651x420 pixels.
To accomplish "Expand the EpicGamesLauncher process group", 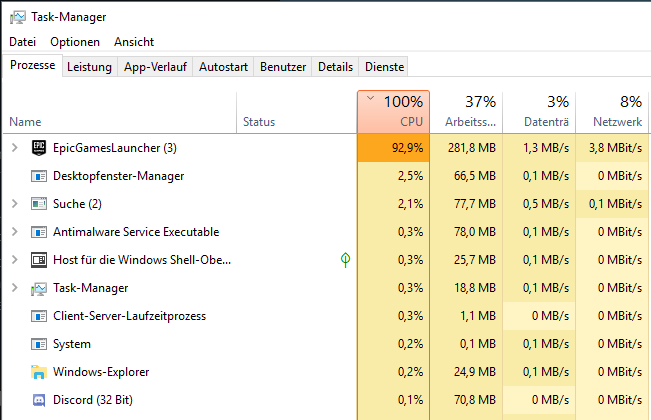I will [14, 148].
